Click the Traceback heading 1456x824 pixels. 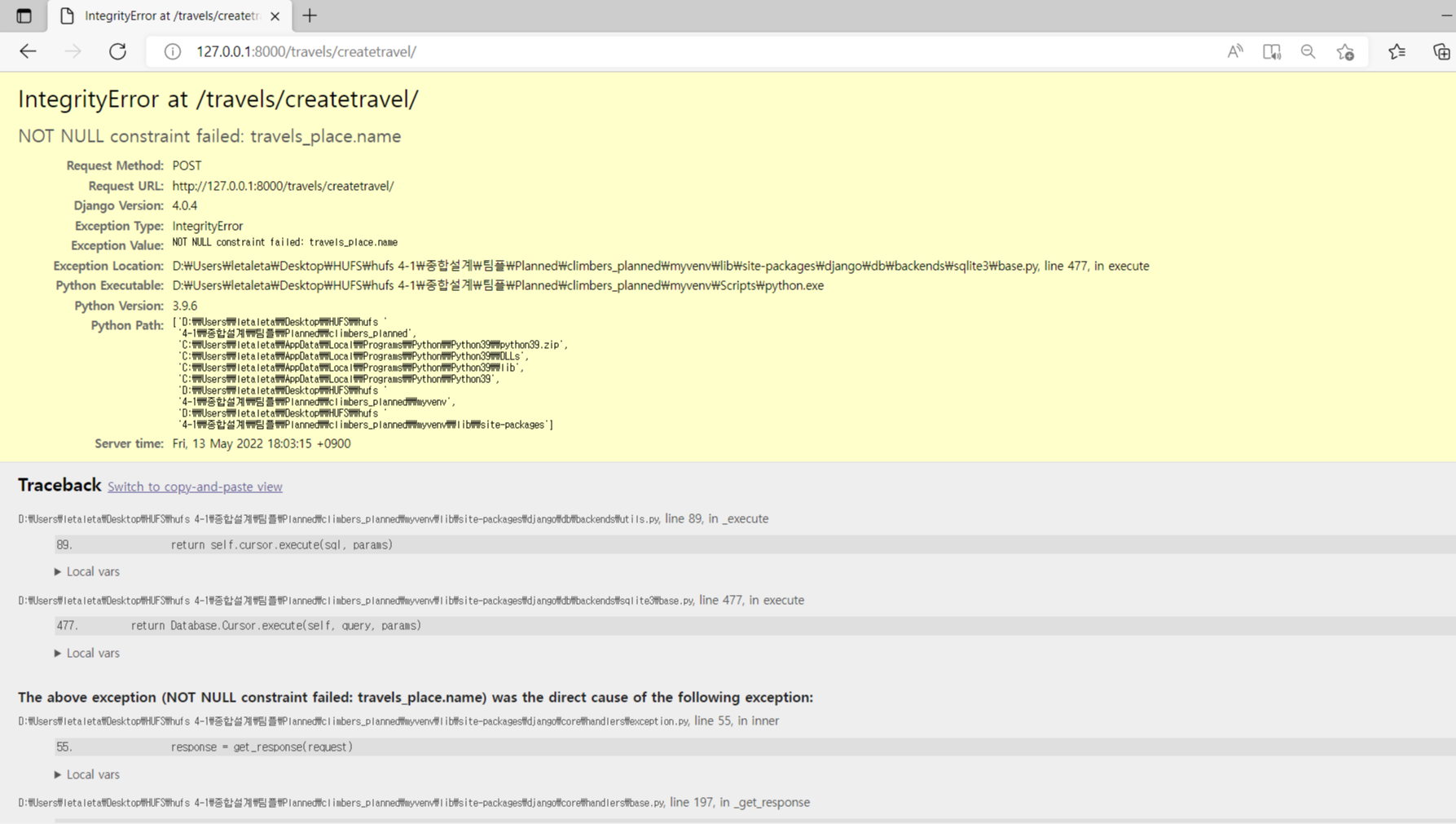pyautogui.click(x=59, y=485)
